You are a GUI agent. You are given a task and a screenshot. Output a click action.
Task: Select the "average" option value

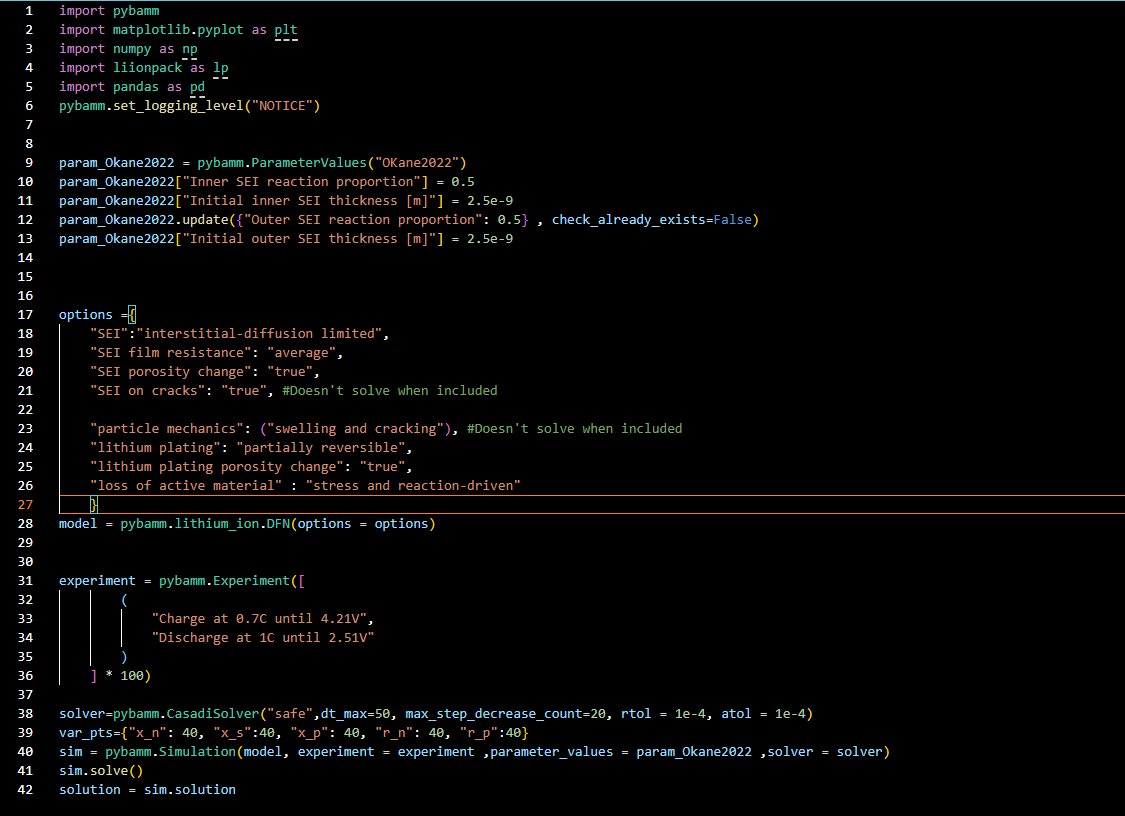(301, 352)
